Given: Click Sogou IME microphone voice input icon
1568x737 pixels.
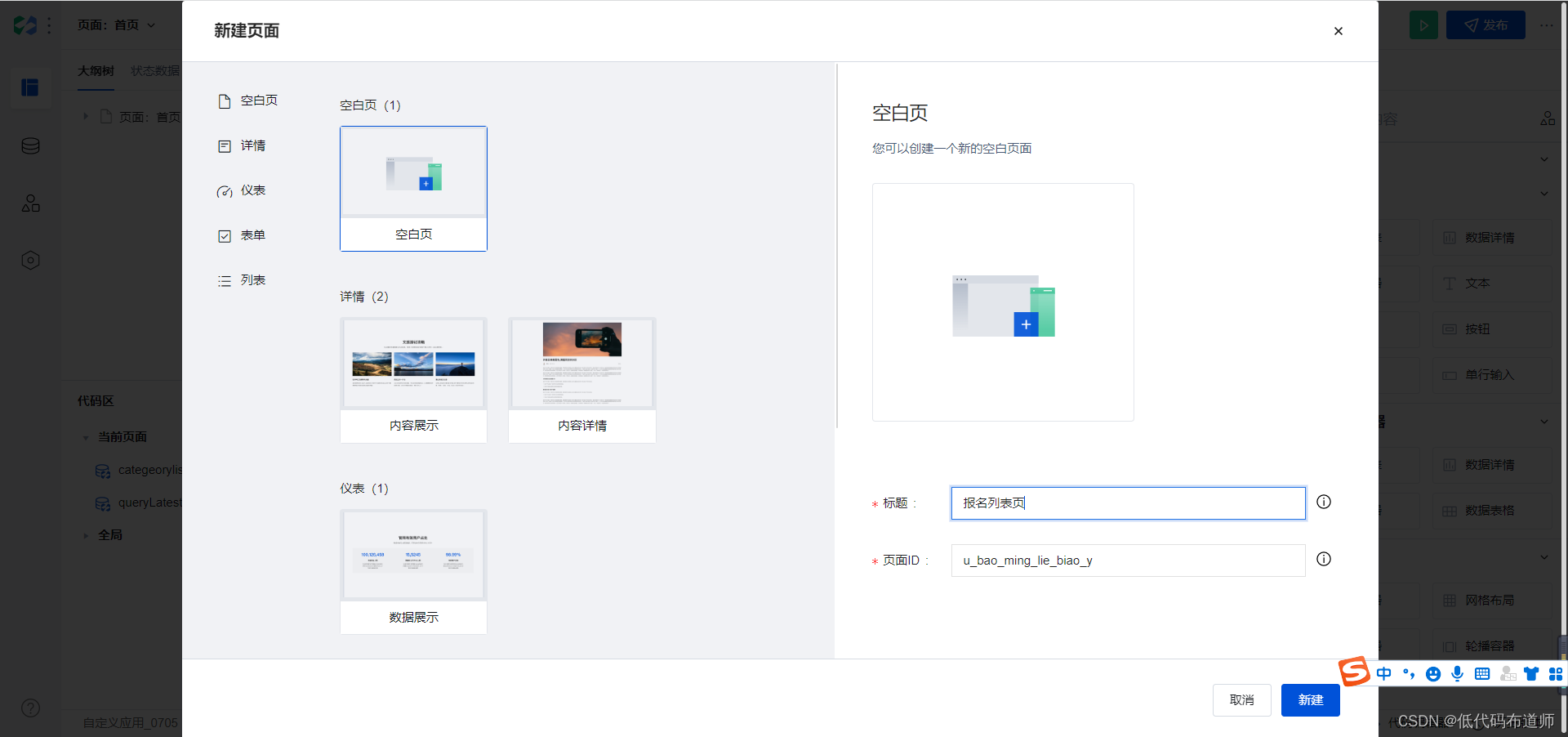Looking at the screenshot, I should [1457, 674].
